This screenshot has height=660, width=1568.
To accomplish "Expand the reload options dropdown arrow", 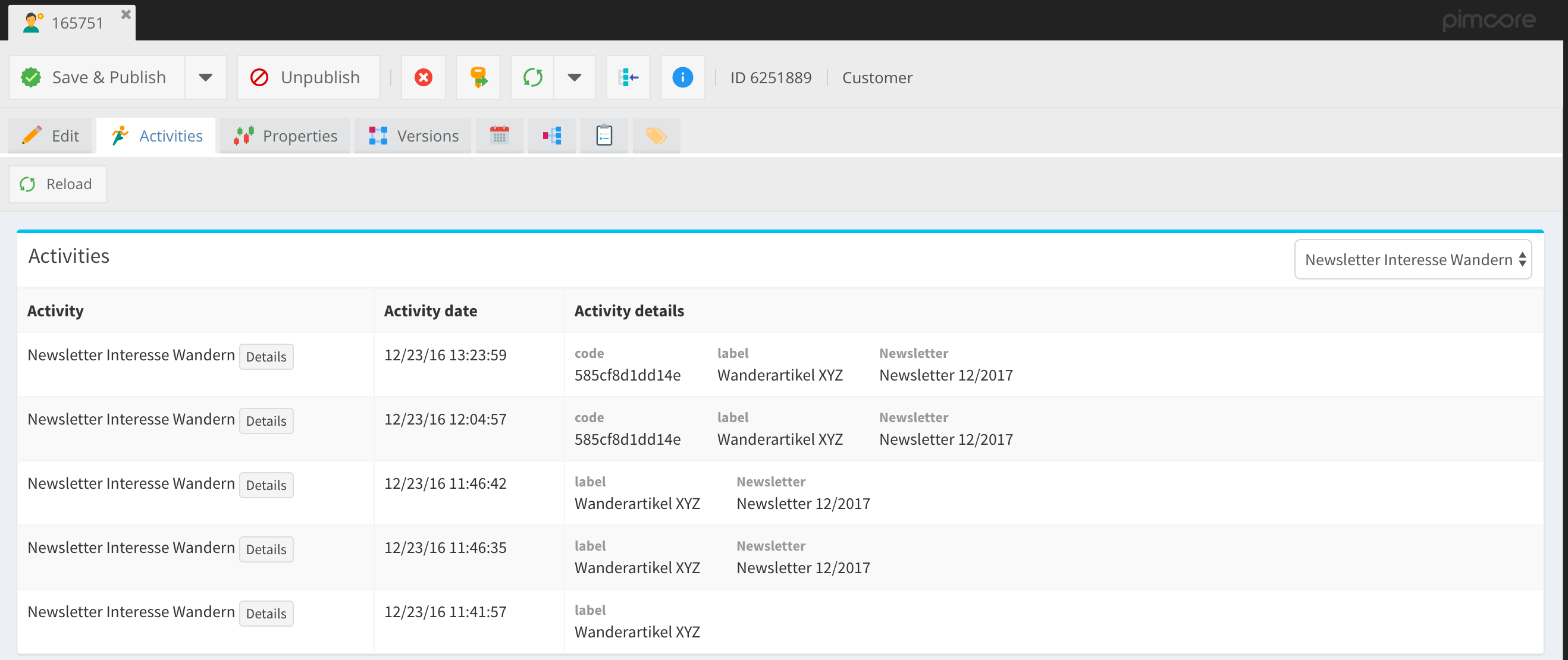I will pyautogui.click(x=574, y=77).
